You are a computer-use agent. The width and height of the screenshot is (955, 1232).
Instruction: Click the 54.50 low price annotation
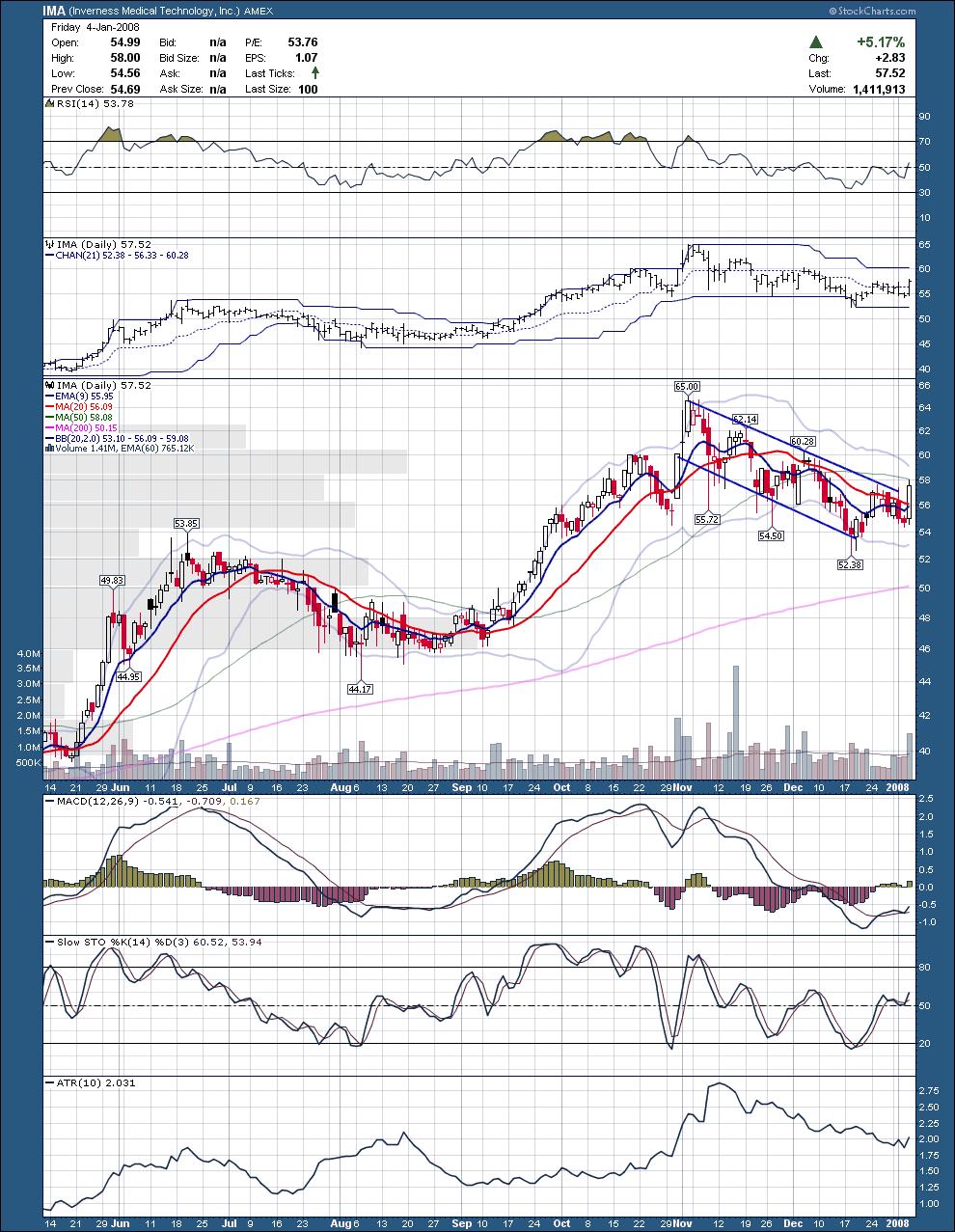[770, 535]
